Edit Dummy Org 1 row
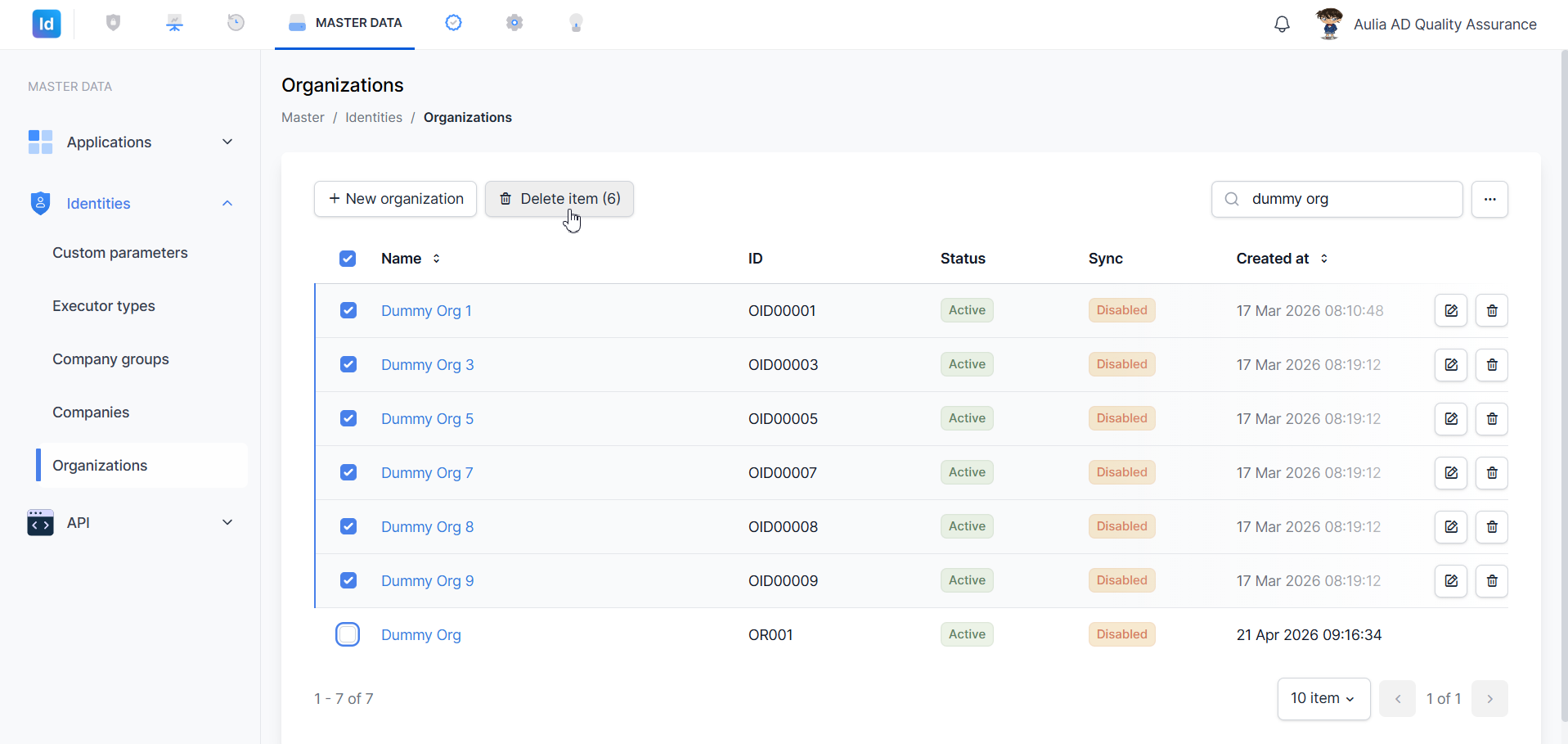1568x744 pixels. [x=1451, y=311]
